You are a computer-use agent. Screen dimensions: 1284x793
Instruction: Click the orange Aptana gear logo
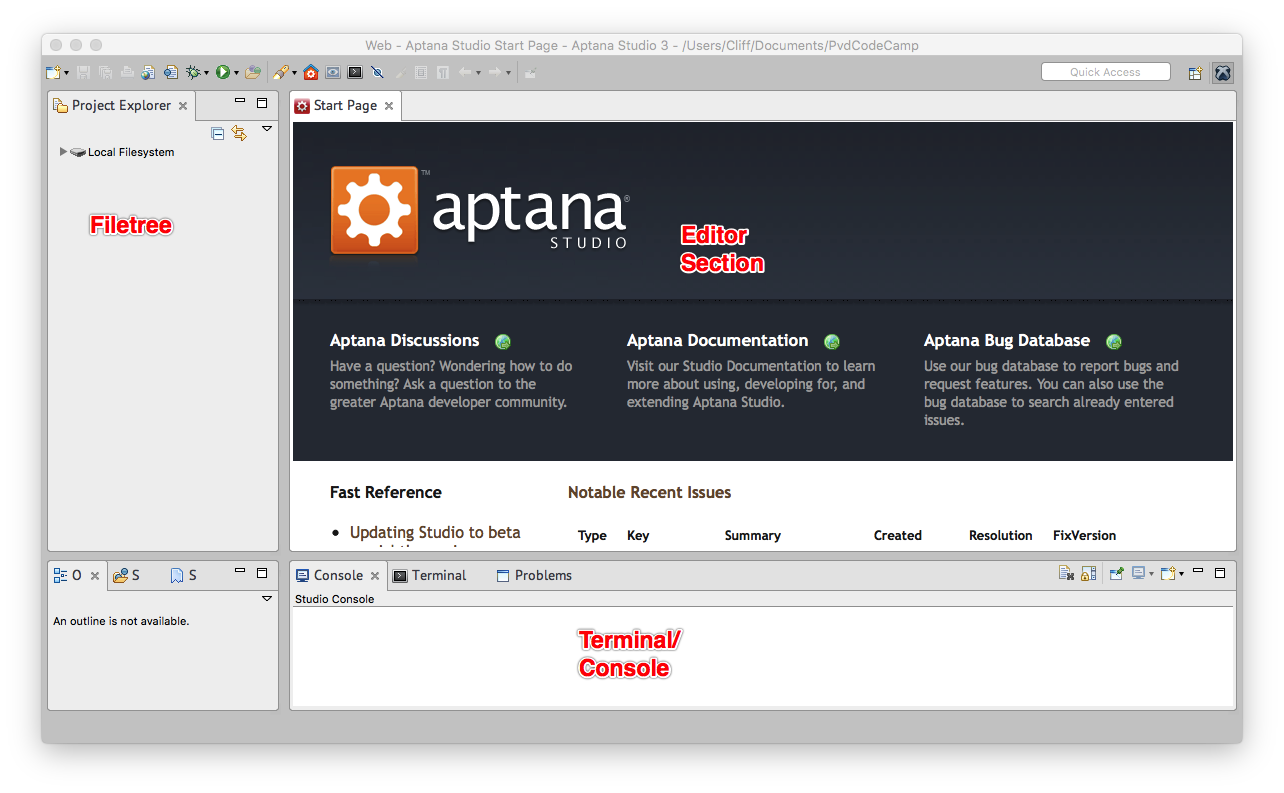click(x=374, y=210)
